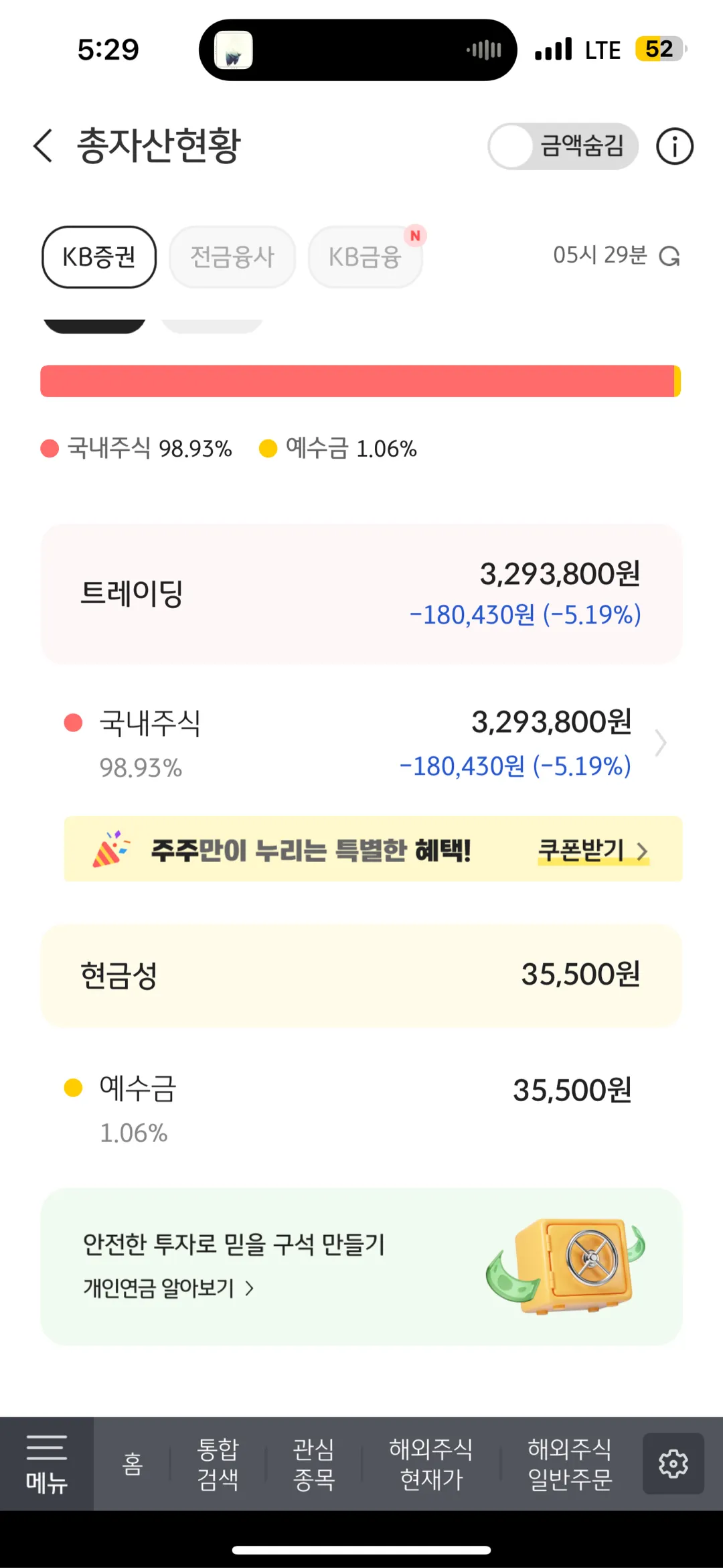Open 개인연금 알아보기 link
Viewport: 723px width, 1568px height.
pyautogui.click(x=167, y=1287)
